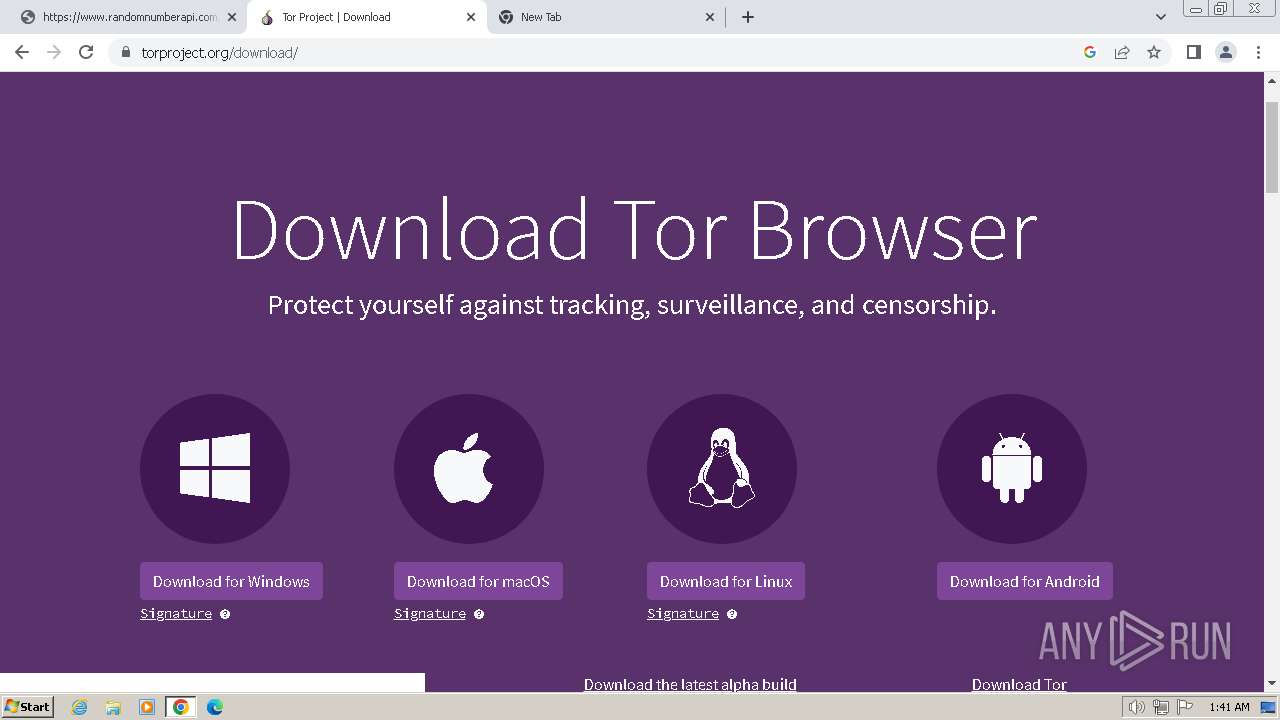Open Microsoft Edge from taskbar

pyautogui.click(x=215, y=707)
